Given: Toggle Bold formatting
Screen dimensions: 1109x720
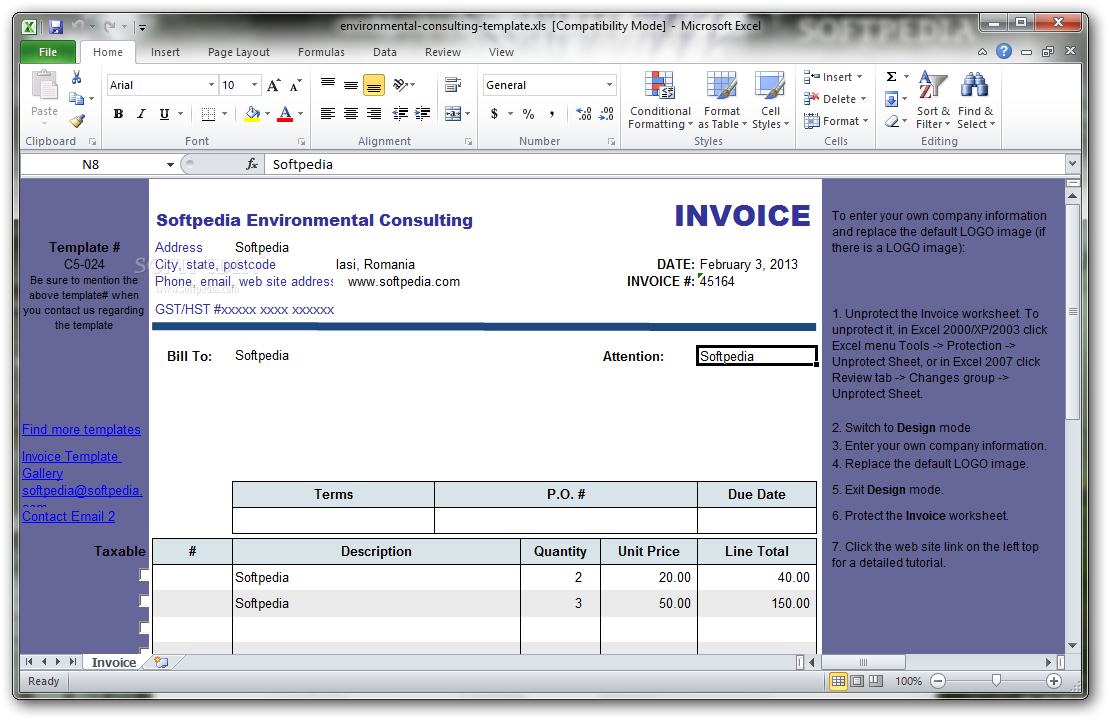Looking at the screenshot, I should click(x=118, y=114).
